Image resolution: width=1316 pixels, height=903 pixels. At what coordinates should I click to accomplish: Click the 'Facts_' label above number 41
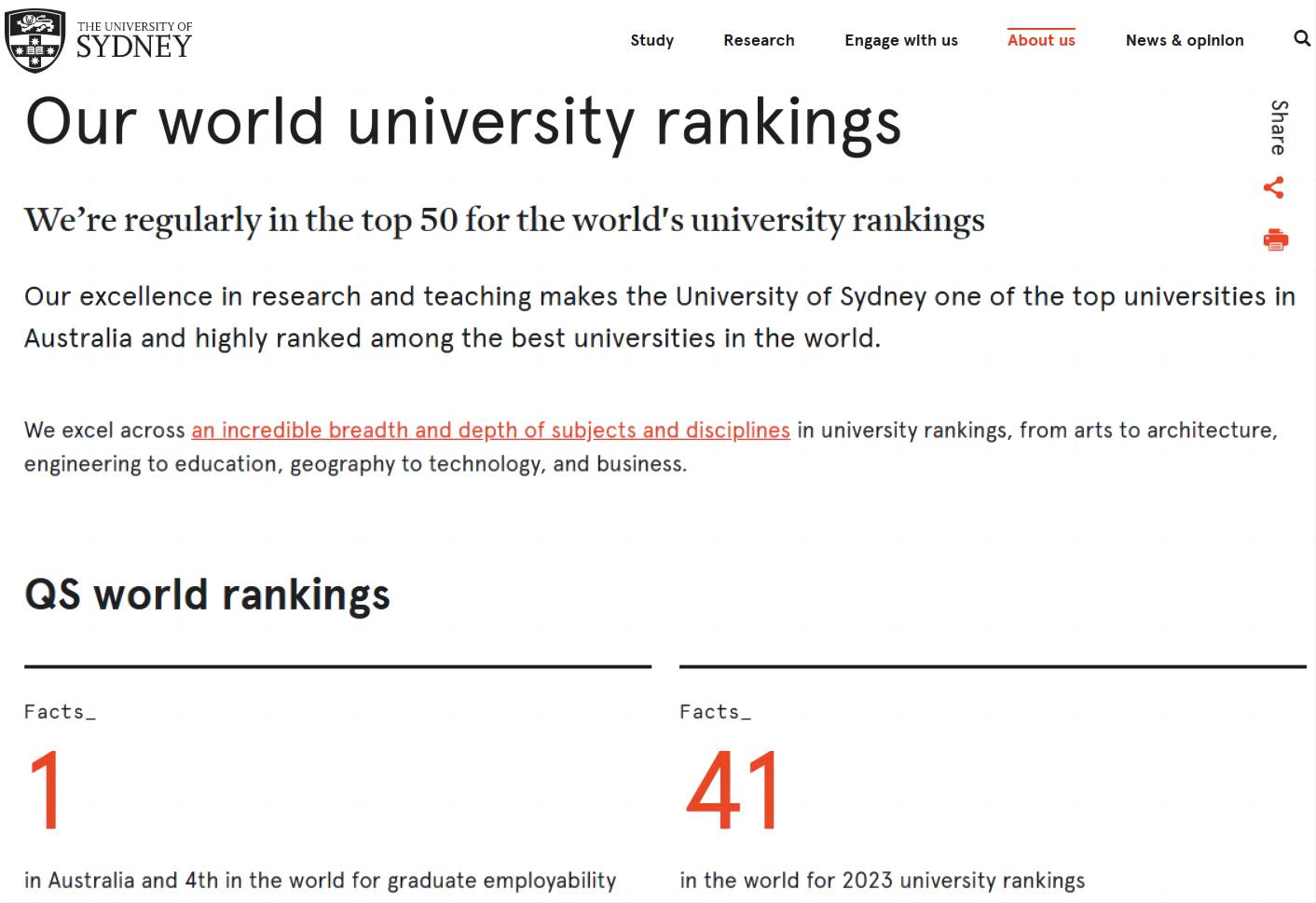click(x=715, y=712)
